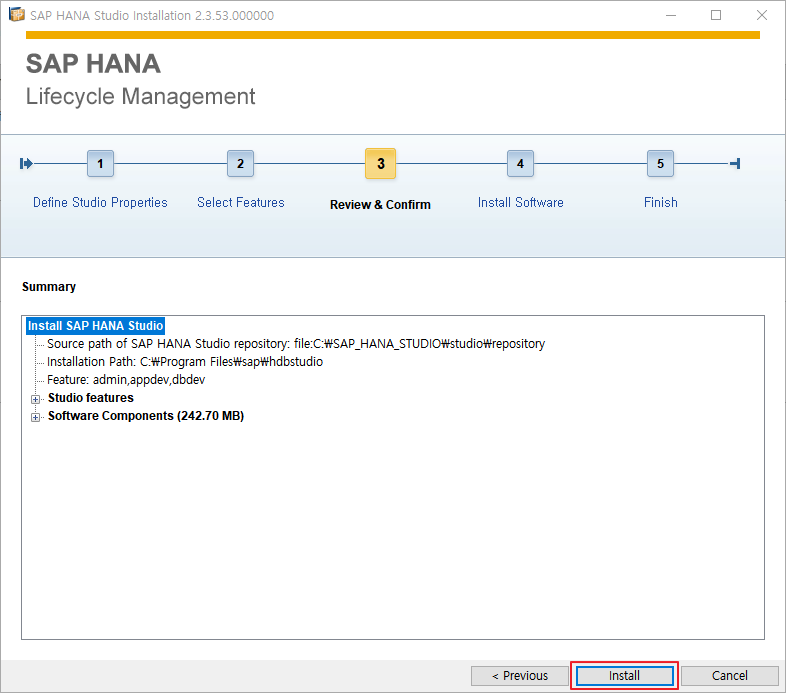Open the Define Studio Properties step label
The width and height of the screenshot is (786, 693).
click(x=100, y=203)
